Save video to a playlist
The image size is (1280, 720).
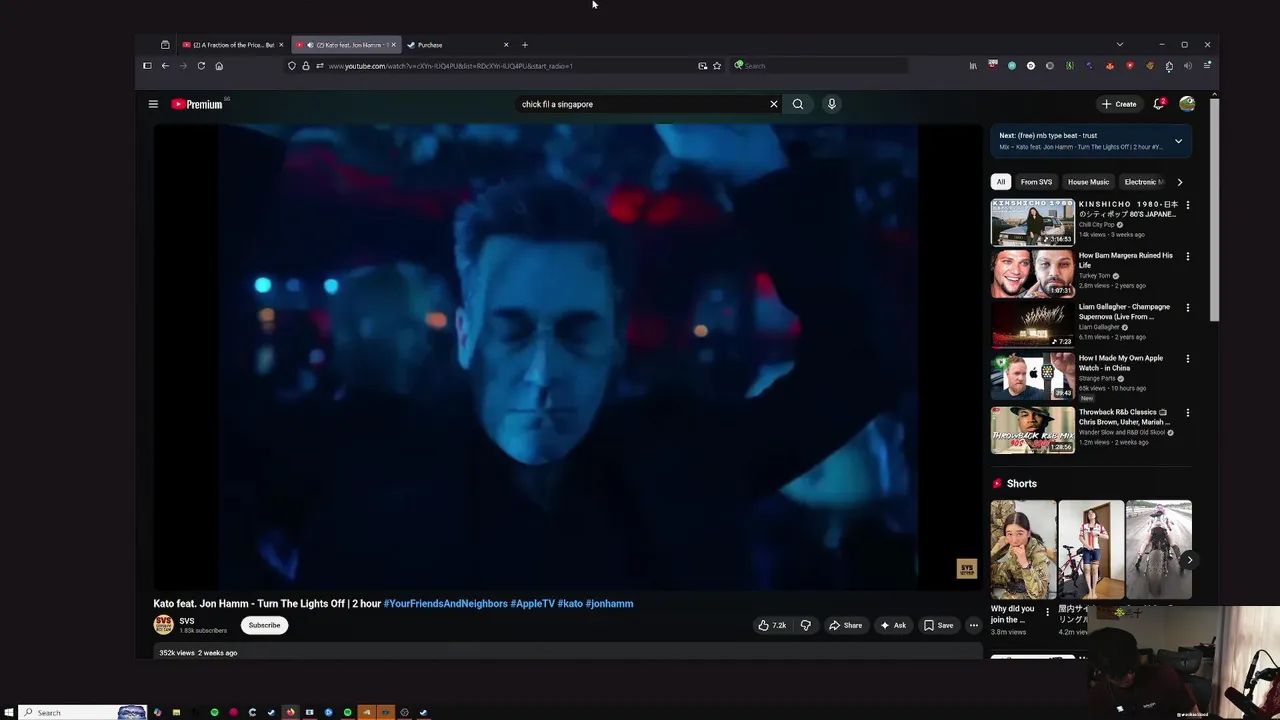click(x=938, y=625)
